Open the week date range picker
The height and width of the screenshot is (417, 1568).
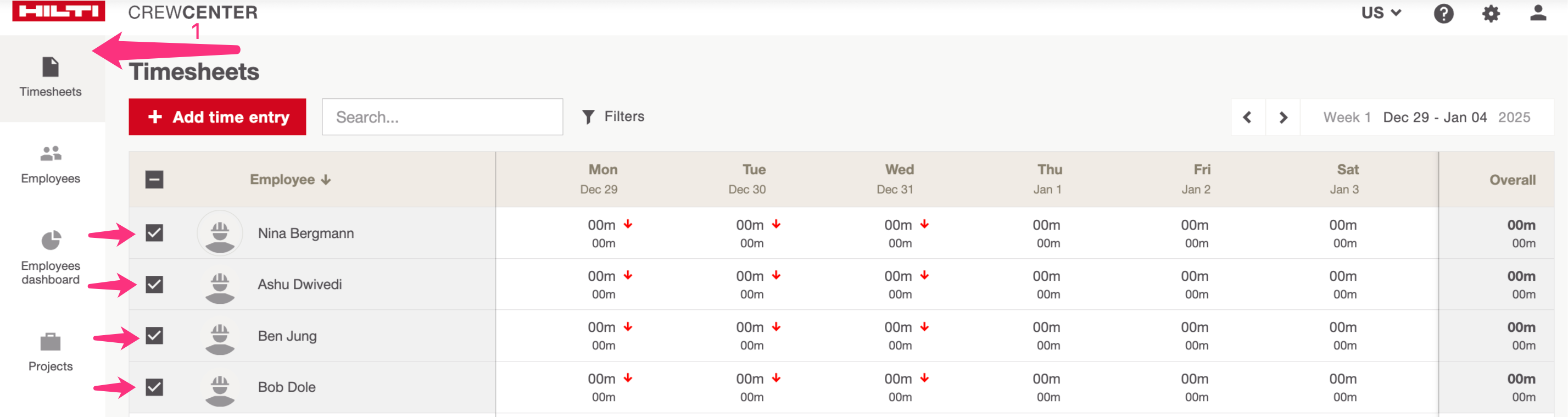click(x=1426, y=117)
